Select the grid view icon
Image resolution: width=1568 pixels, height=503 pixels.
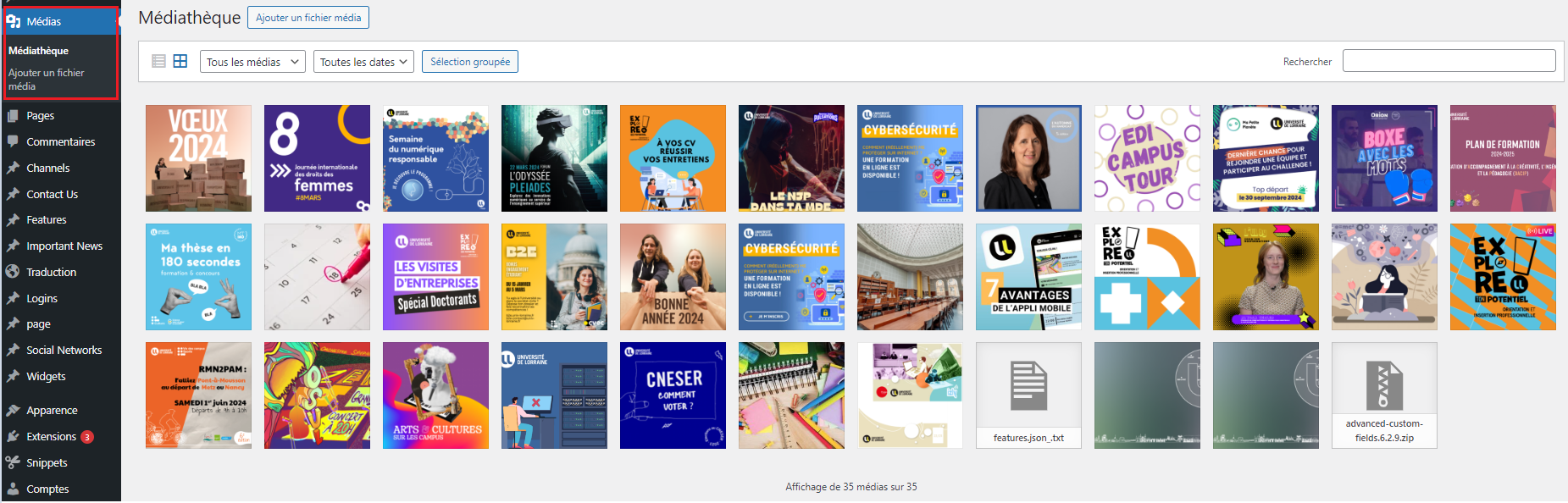[x=180, y=61]
